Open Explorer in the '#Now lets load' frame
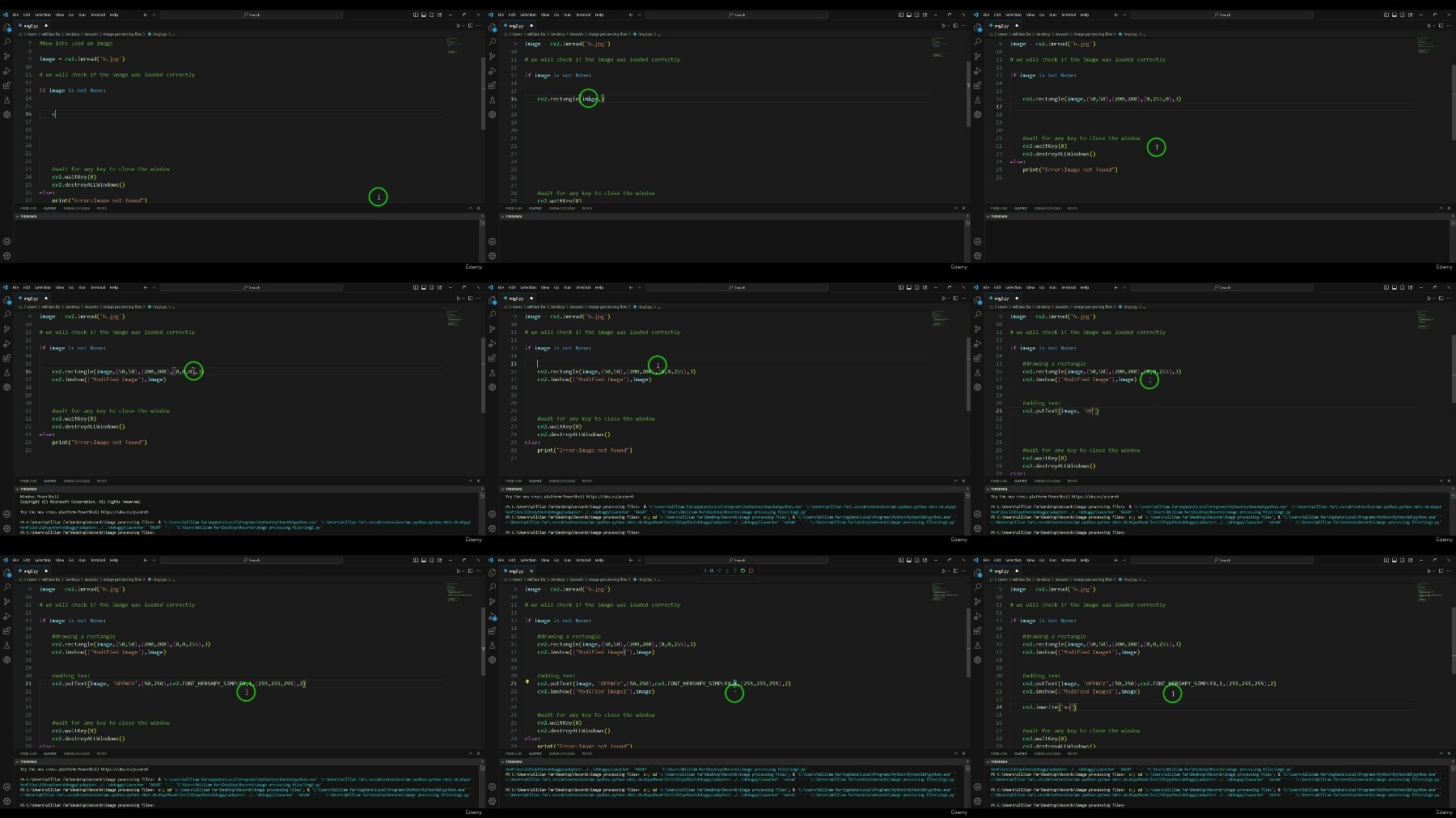The image size is (1456, 818). pos(6,27)
